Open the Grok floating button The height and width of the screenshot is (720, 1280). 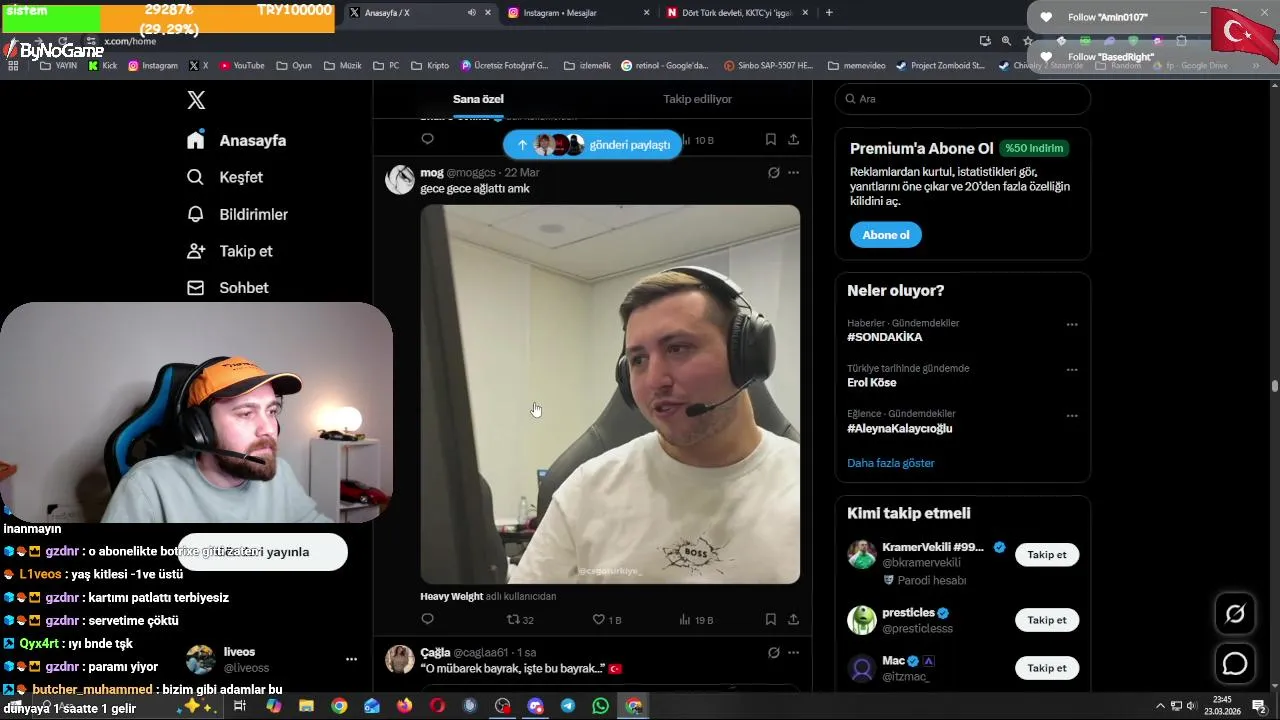tap(1235, 614)
